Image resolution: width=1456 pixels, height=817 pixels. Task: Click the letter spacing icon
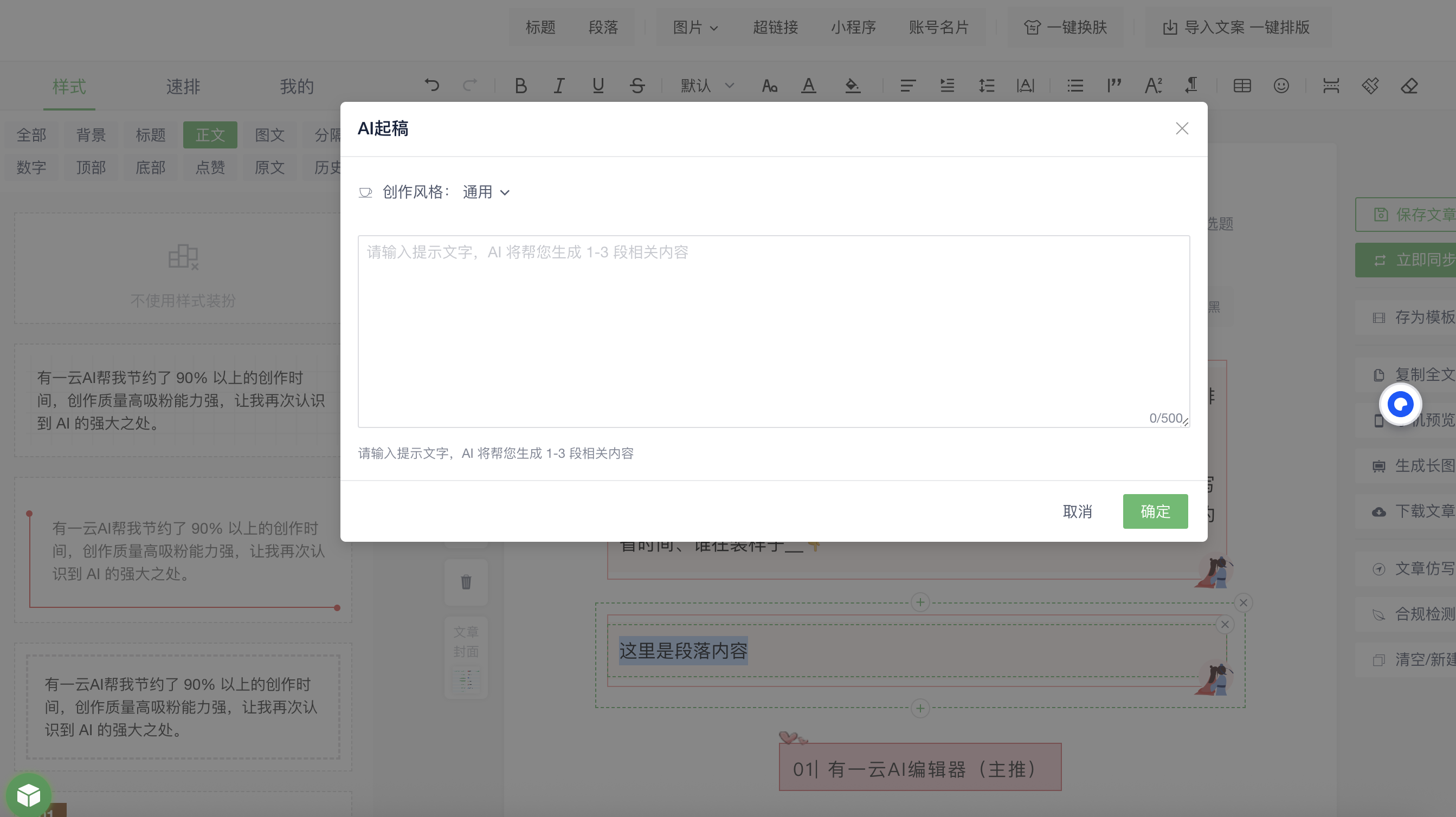pyautogui.click(x=1025, y=86)
